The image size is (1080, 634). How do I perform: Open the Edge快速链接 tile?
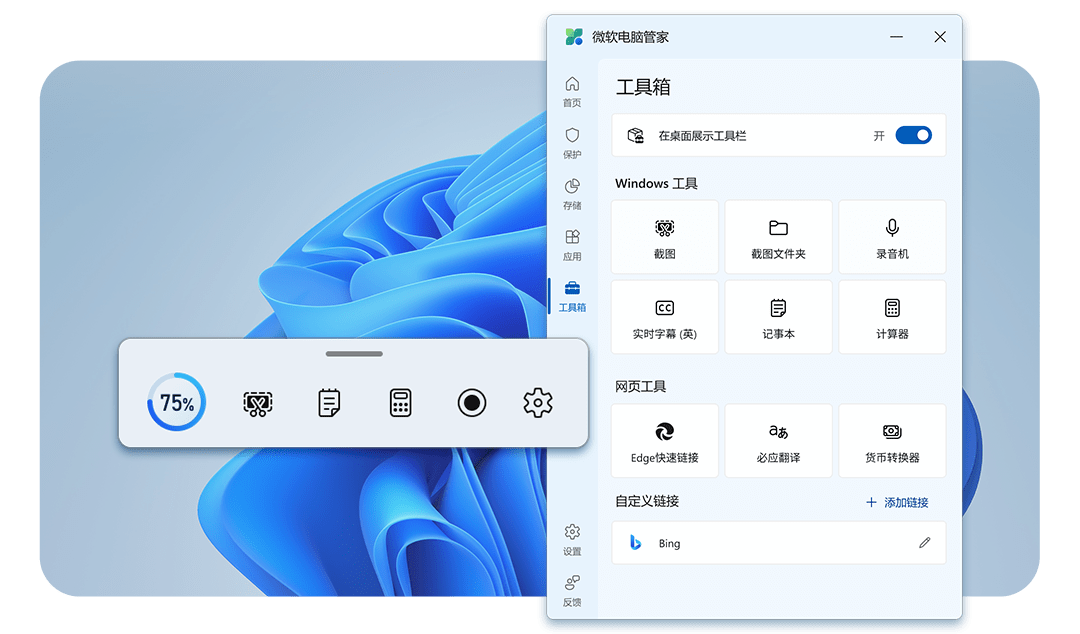tap(665, 441)
